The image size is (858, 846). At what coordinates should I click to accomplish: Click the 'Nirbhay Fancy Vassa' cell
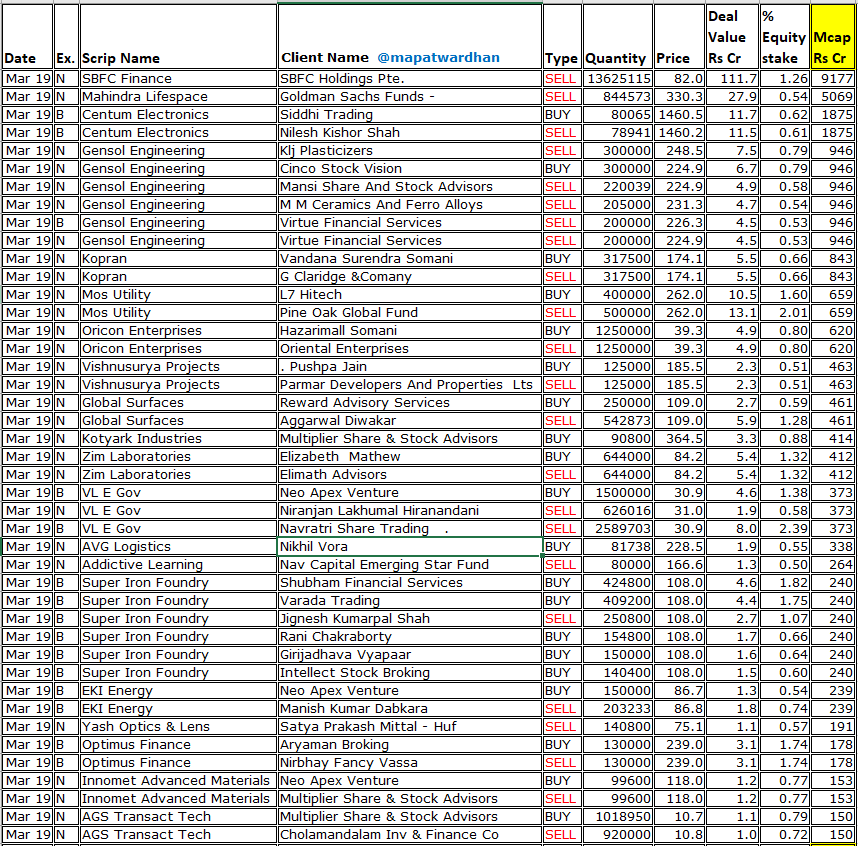pos(410,763)
